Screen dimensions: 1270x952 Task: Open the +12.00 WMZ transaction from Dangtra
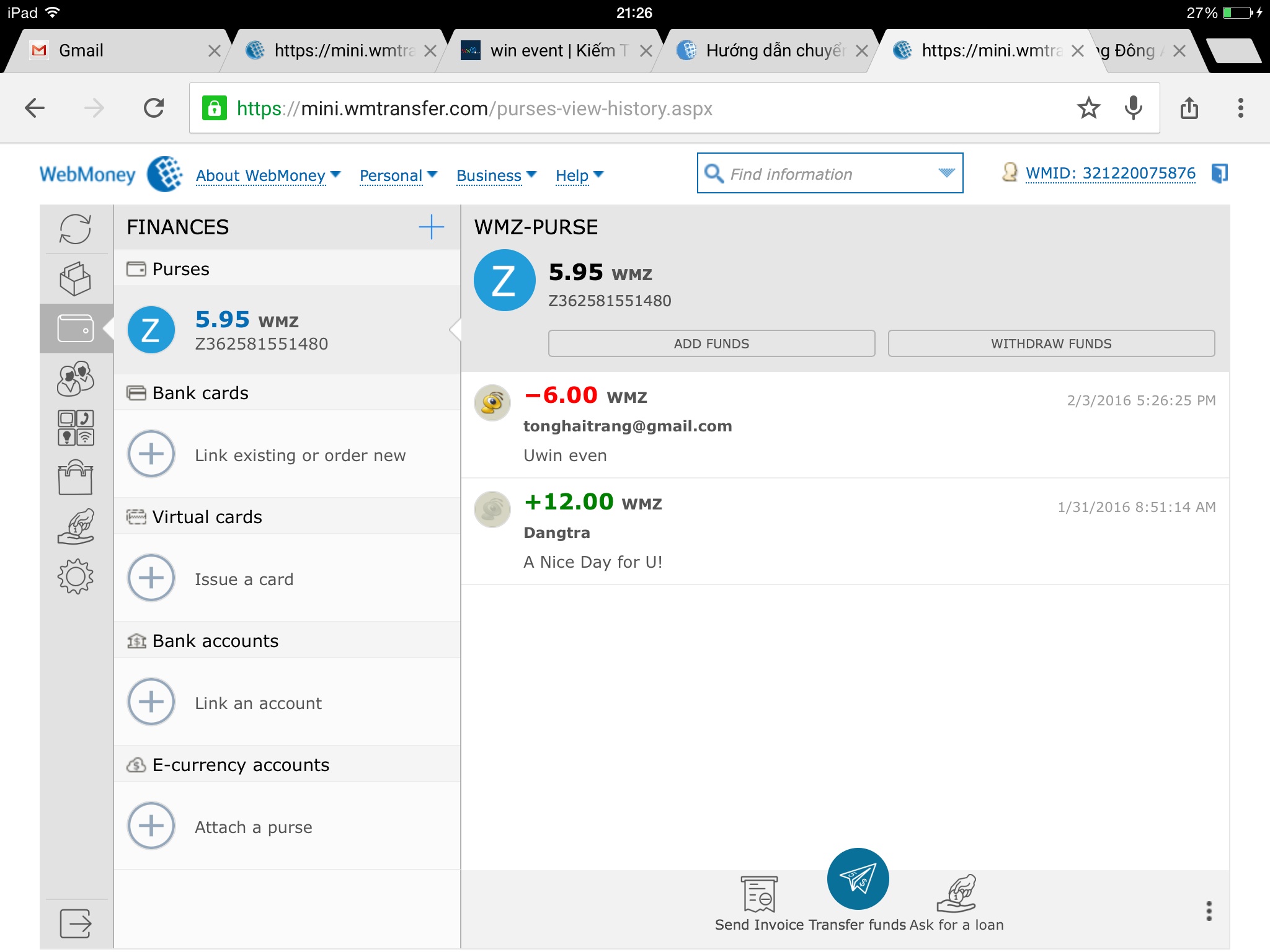pyautogui.click(x=845, y=532)
